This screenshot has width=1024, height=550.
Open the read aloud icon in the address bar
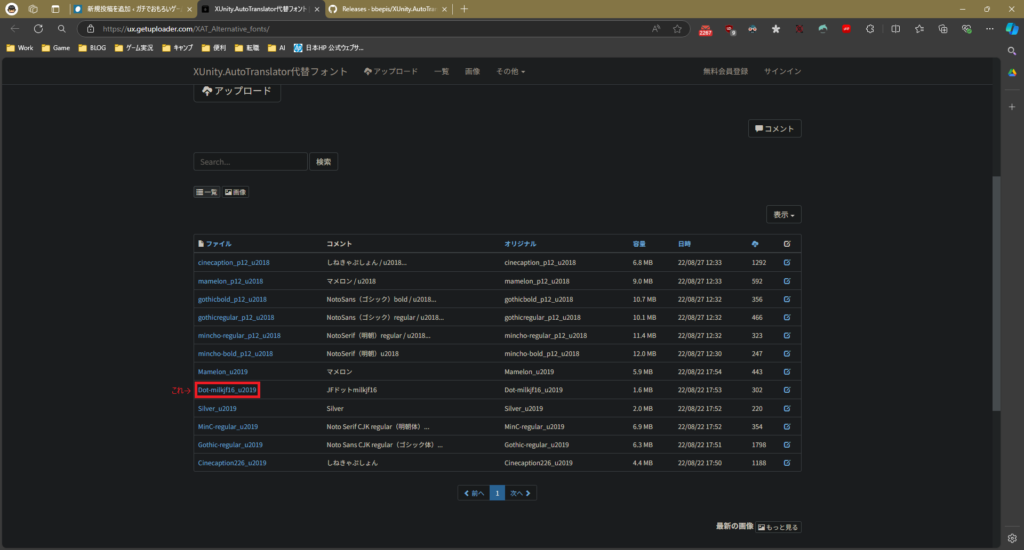pos(656,29)
